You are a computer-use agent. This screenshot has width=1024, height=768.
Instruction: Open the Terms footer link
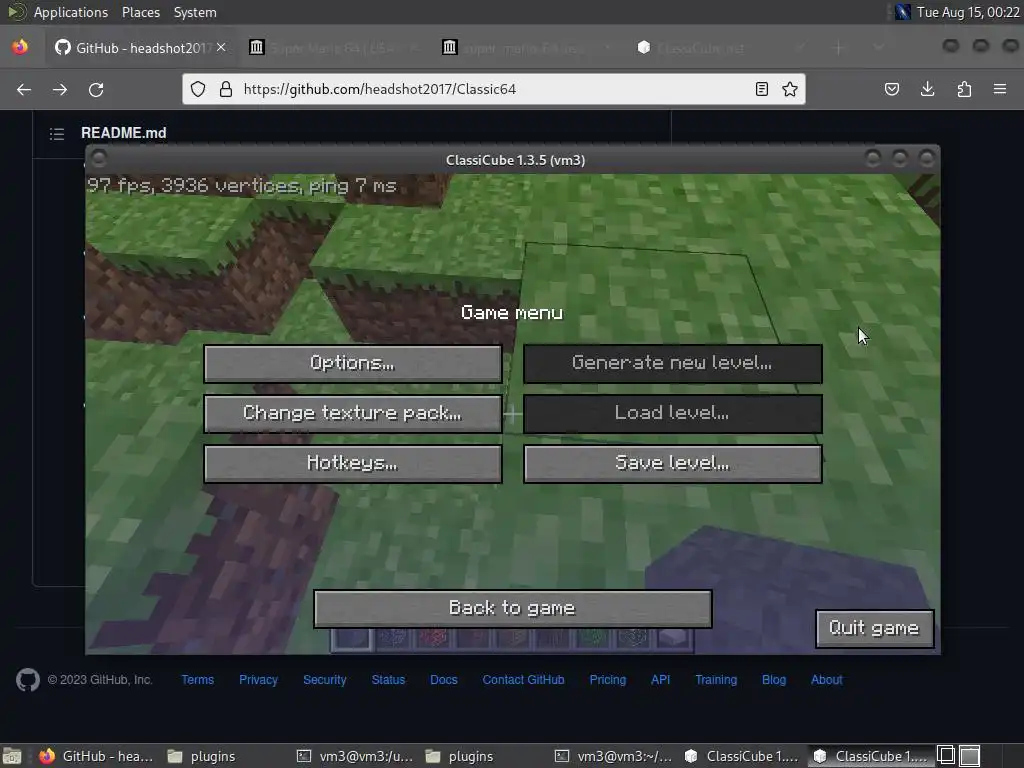pos(197,680)
